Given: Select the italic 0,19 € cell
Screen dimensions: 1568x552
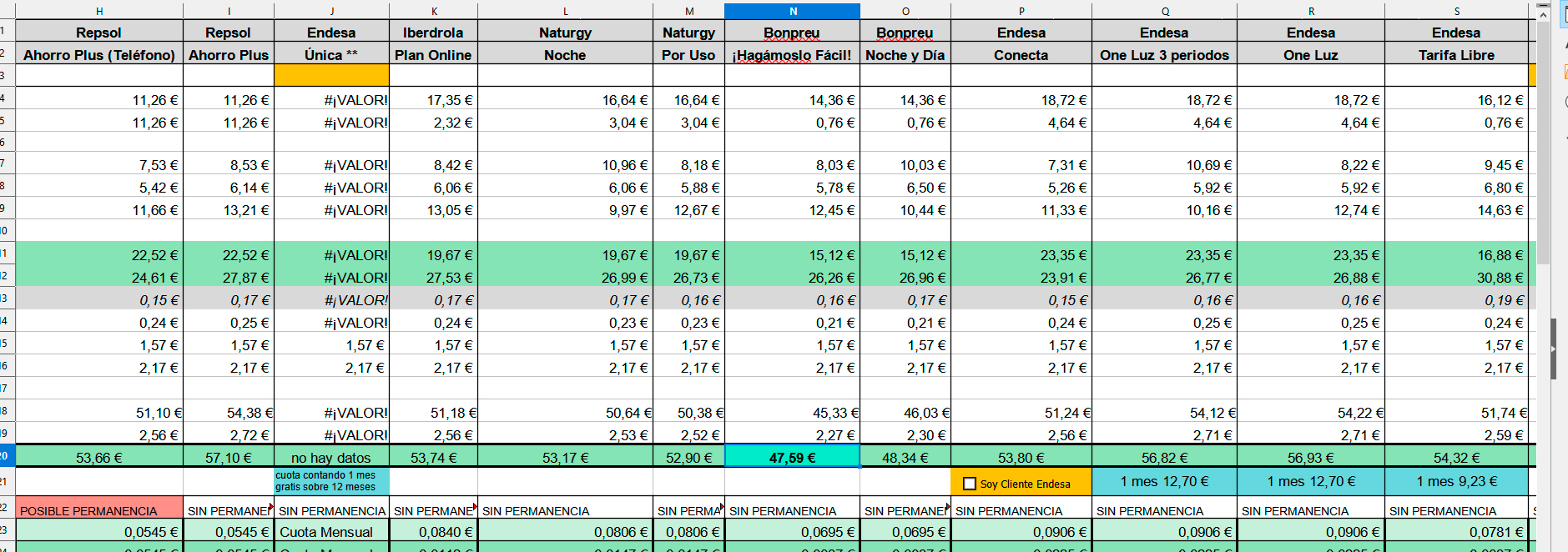Looking at the screenshot, I should pos(1457,300).
